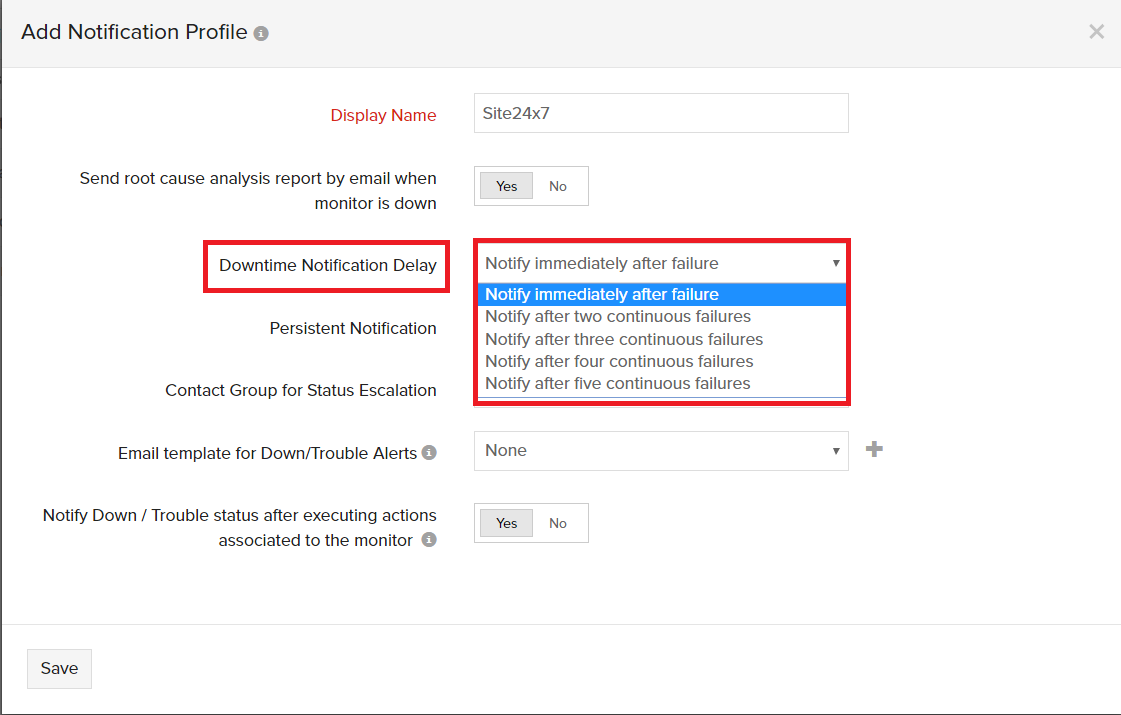Image resolution: width=1121 pixels, height=715 pixels.
Task: Open the info tooltip beside Email template label
Action: tap(428, 452)
